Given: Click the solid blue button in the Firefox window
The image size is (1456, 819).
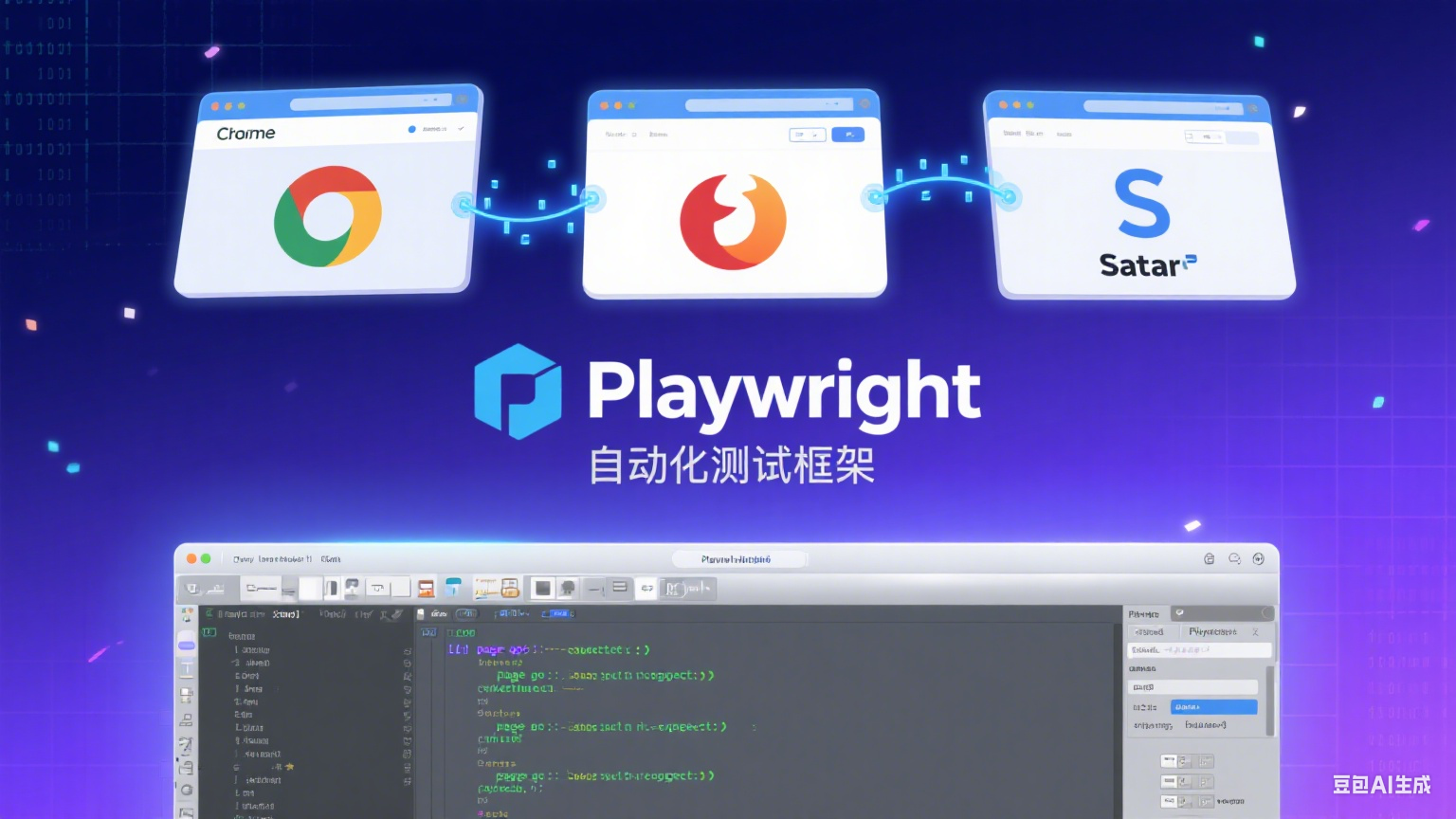Looking at the screenshot, I should coord(847,135).
